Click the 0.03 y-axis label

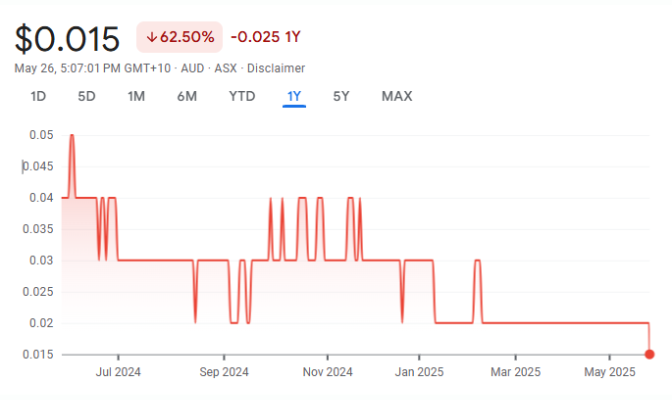tap(42, 260)
